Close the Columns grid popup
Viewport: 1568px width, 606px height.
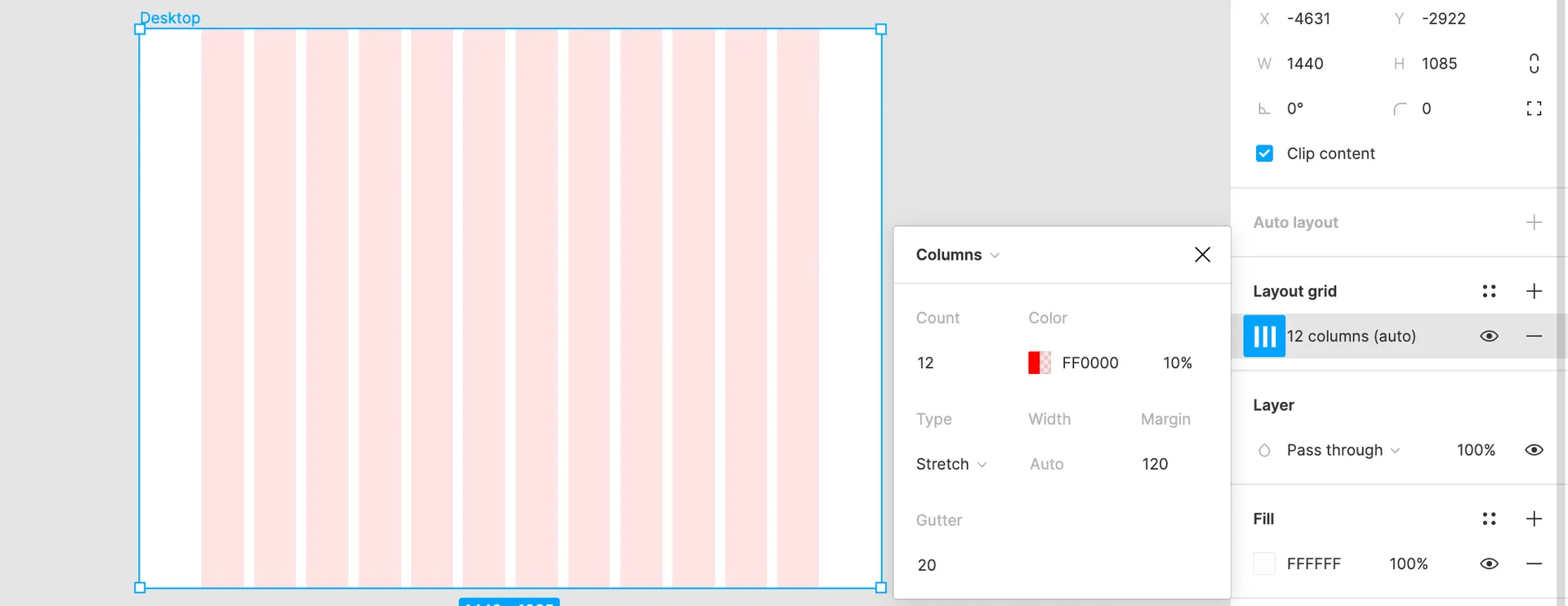point(1202,255)
